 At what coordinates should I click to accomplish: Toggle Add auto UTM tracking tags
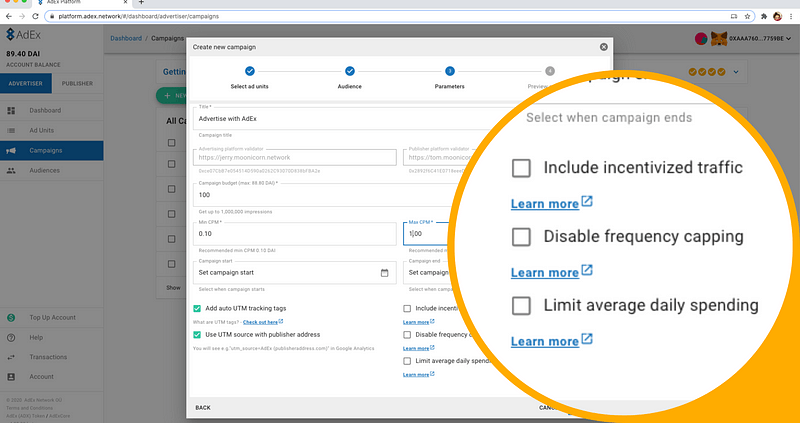tap(197, 309)
